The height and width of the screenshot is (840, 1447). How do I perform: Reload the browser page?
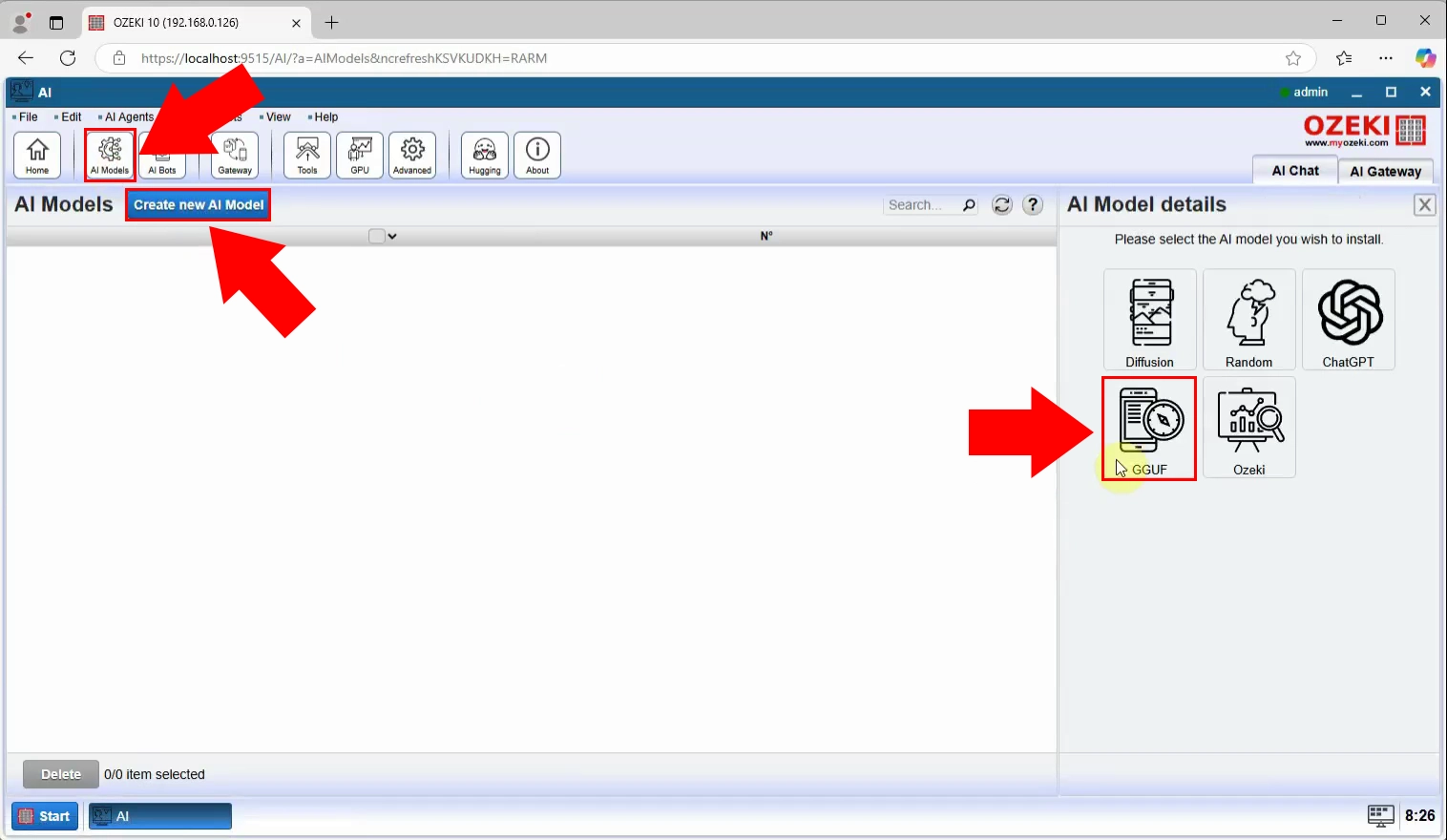tap(68, 58)
